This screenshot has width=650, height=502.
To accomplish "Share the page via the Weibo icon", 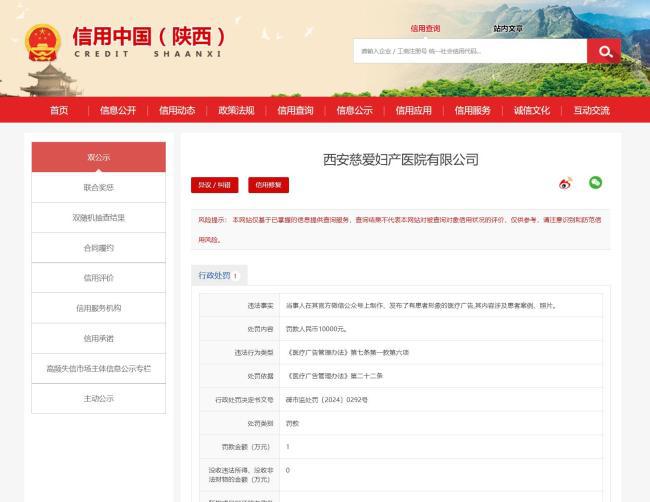I will coord(565,183).
